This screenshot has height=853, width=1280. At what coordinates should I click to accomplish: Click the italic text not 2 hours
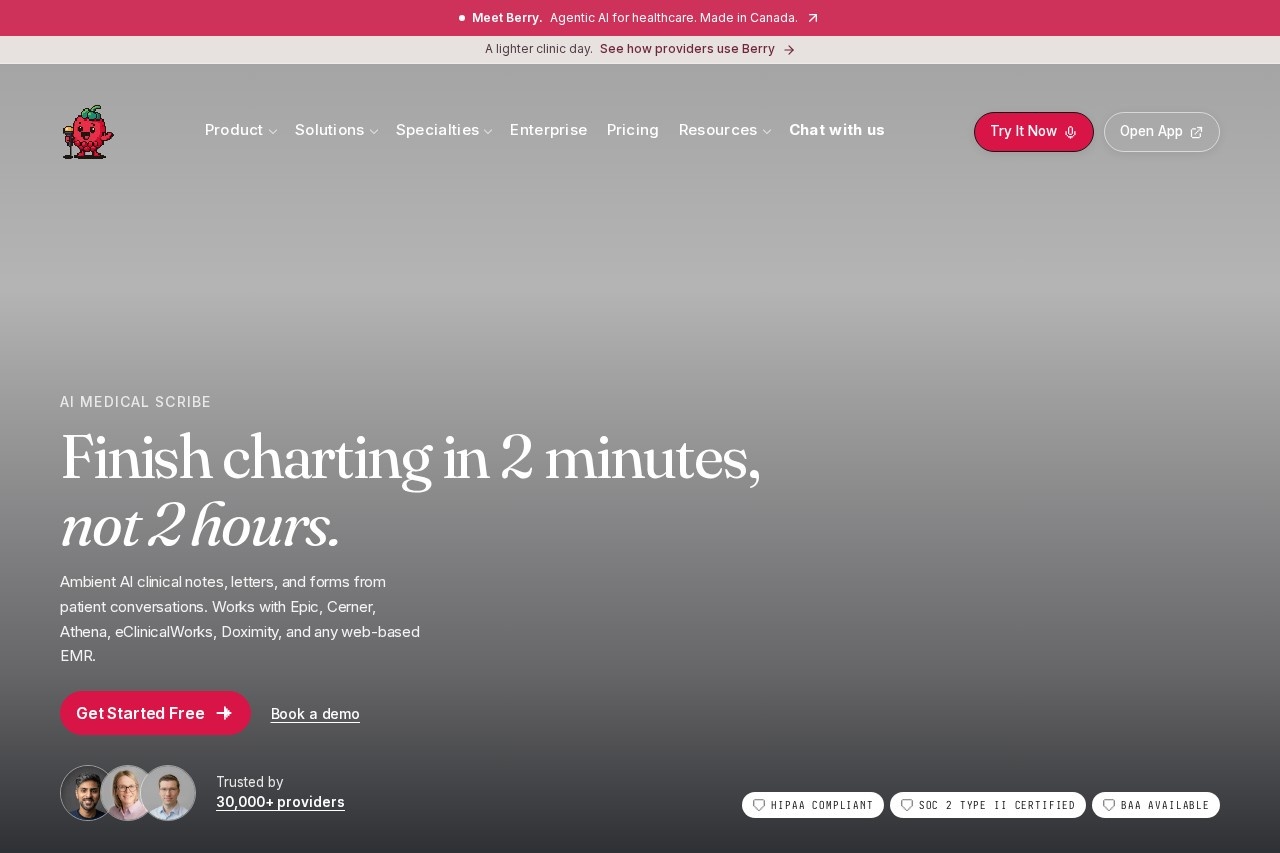tap(200, 526)
